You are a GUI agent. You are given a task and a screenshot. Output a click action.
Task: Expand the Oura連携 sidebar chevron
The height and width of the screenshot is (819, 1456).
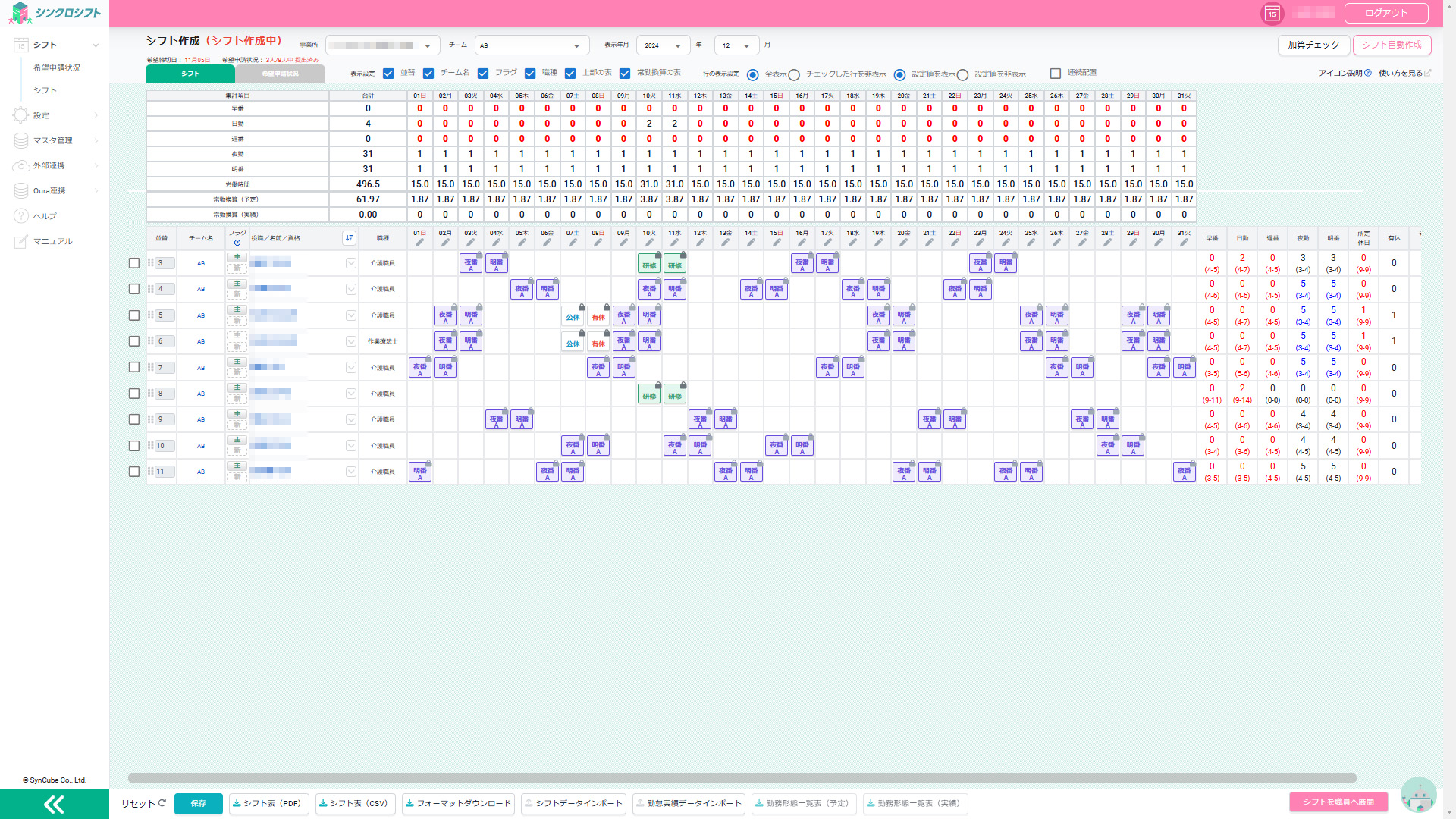(x=96, y=191)
